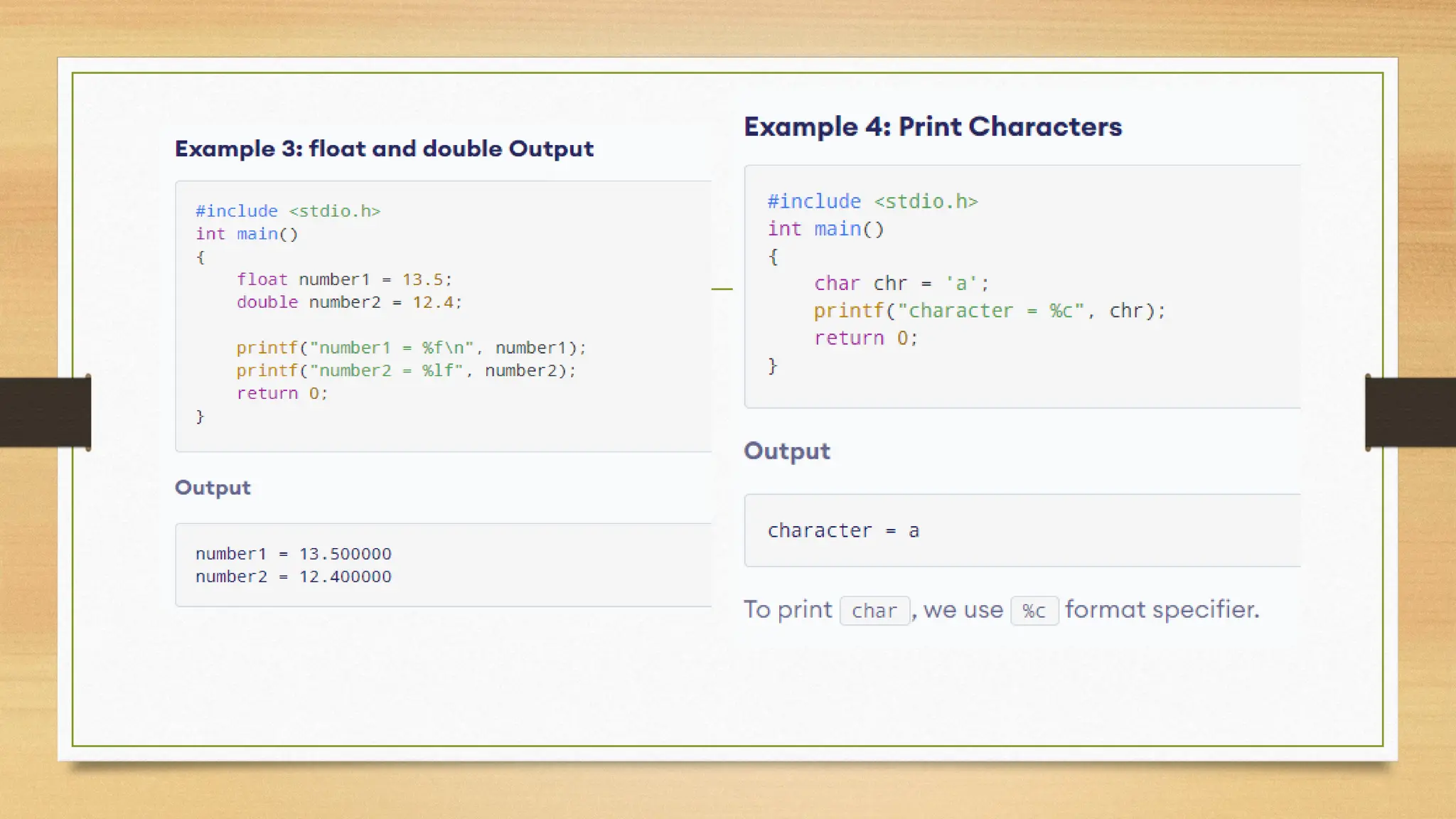Click #include stdio.h in Example 4
This screenshot has width=1456, height=819.
[872, 201]
